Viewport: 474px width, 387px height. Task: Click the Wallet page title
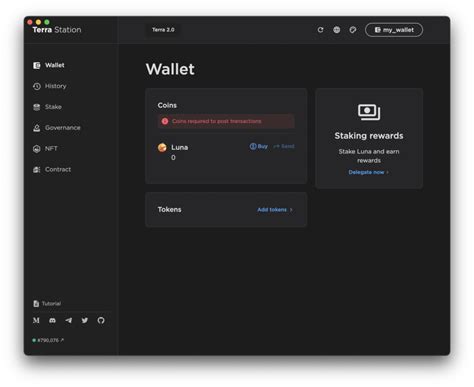point(170,69)
